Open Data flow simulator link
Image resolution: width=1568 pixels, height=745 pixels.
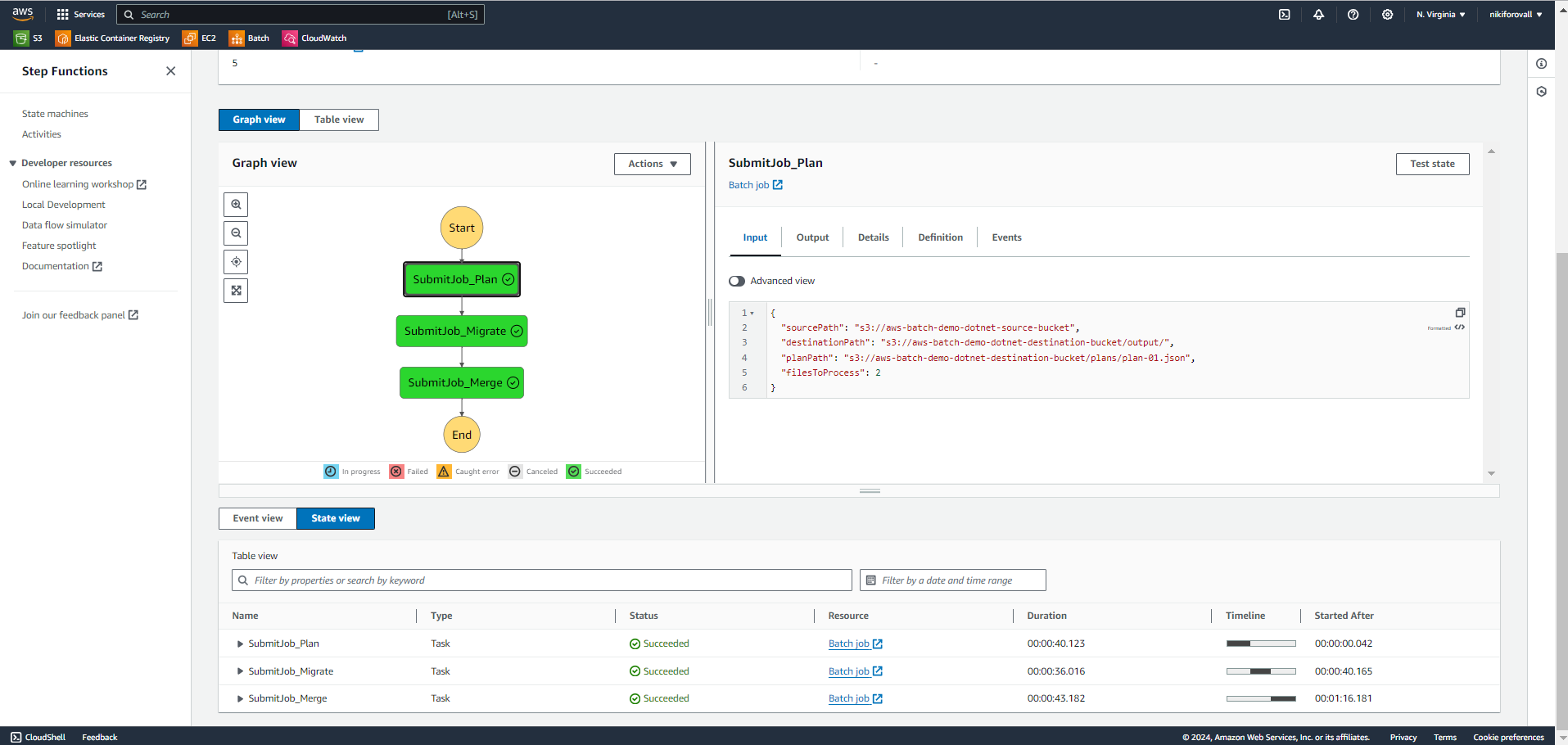[65, 225]
